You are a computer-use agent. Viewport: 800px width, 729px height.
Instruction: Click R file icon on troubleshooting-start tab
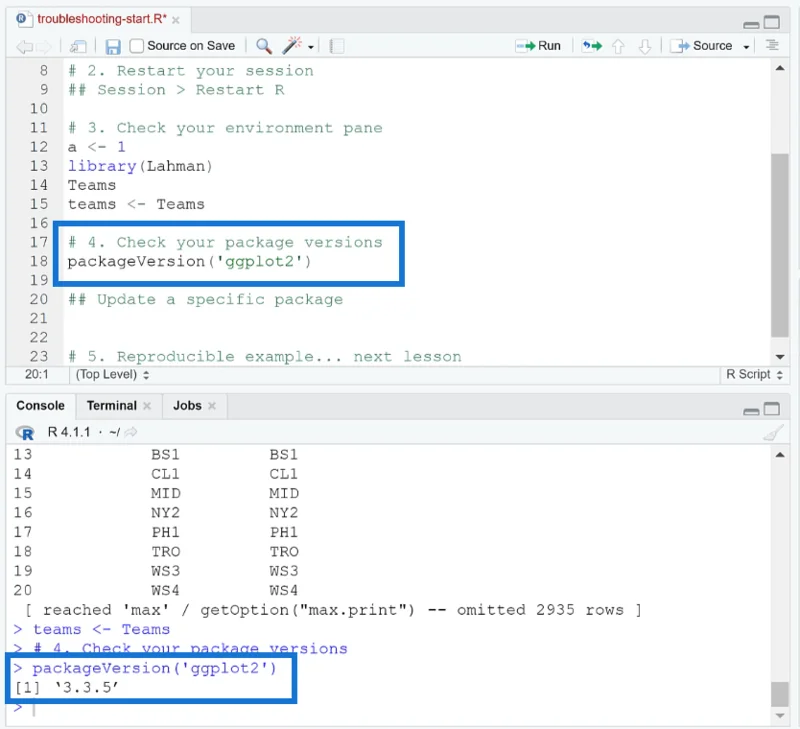pos(22,19)
